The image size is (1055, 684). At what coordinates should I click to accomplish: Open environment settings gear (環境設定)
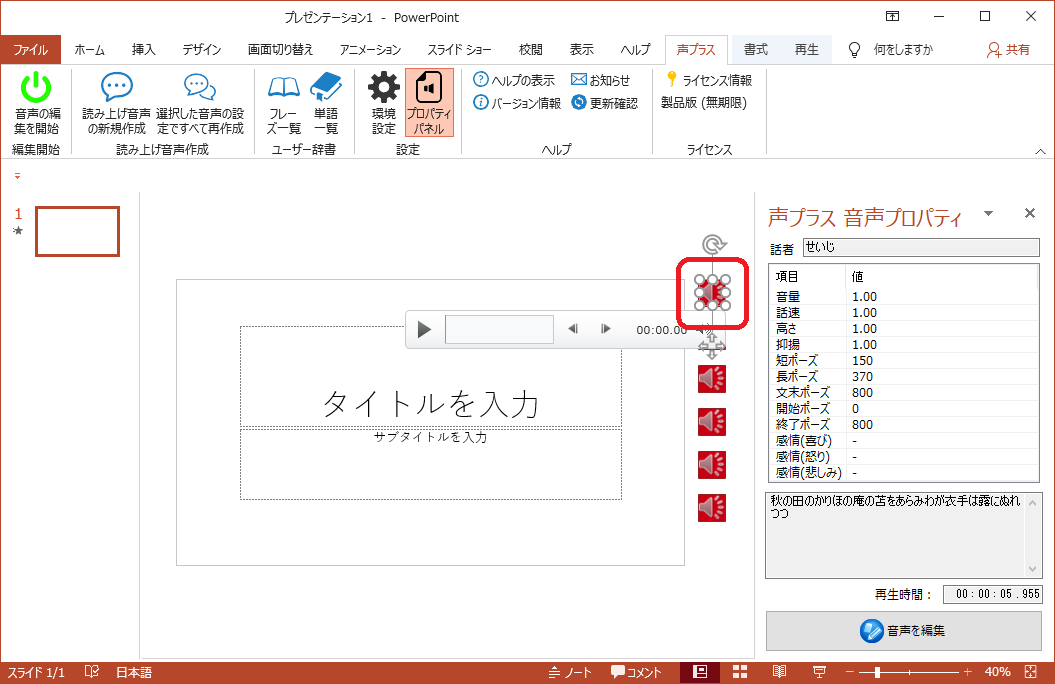click(384, 103)
